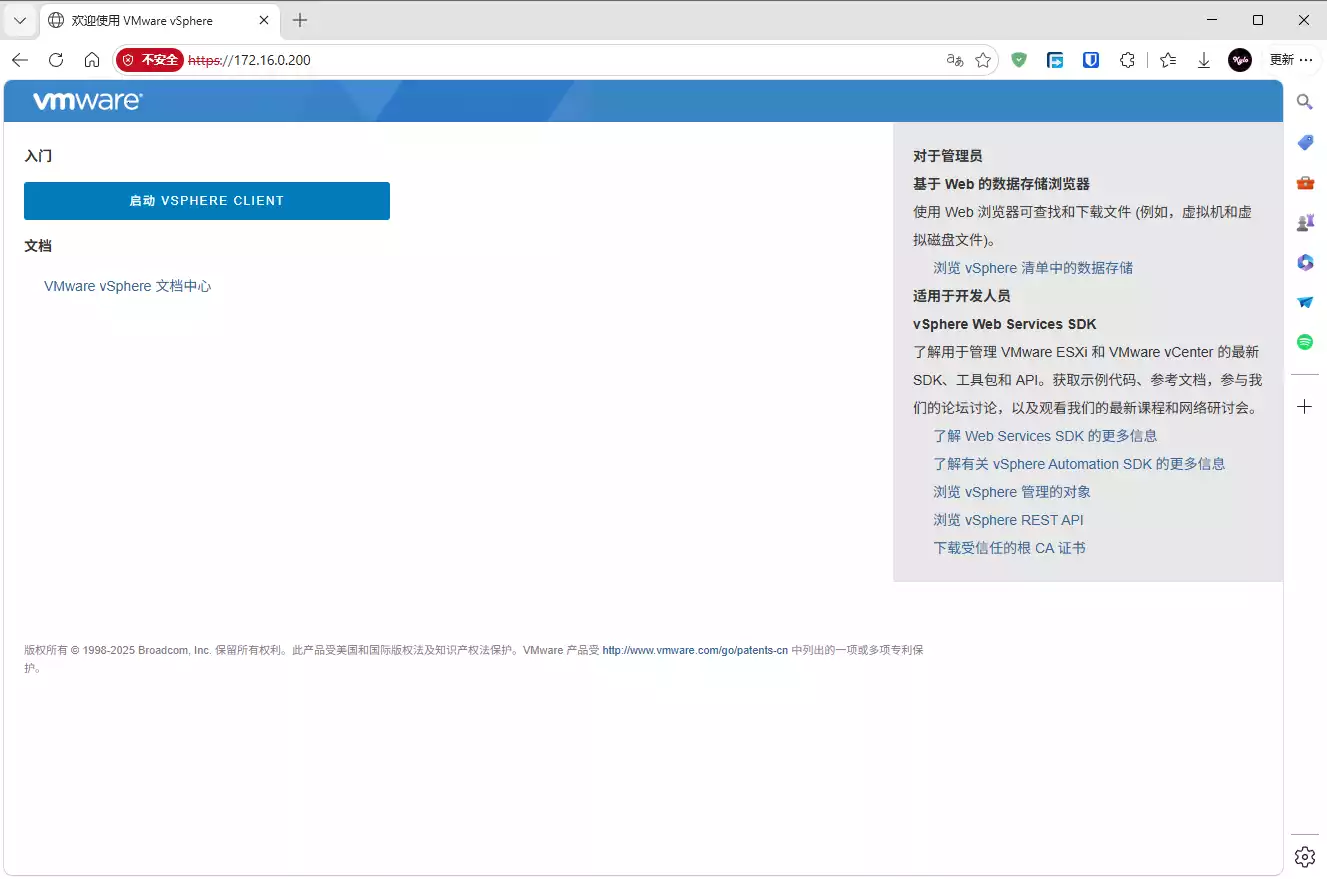
Task: Close the browser window
Action: coord(1304,20)
